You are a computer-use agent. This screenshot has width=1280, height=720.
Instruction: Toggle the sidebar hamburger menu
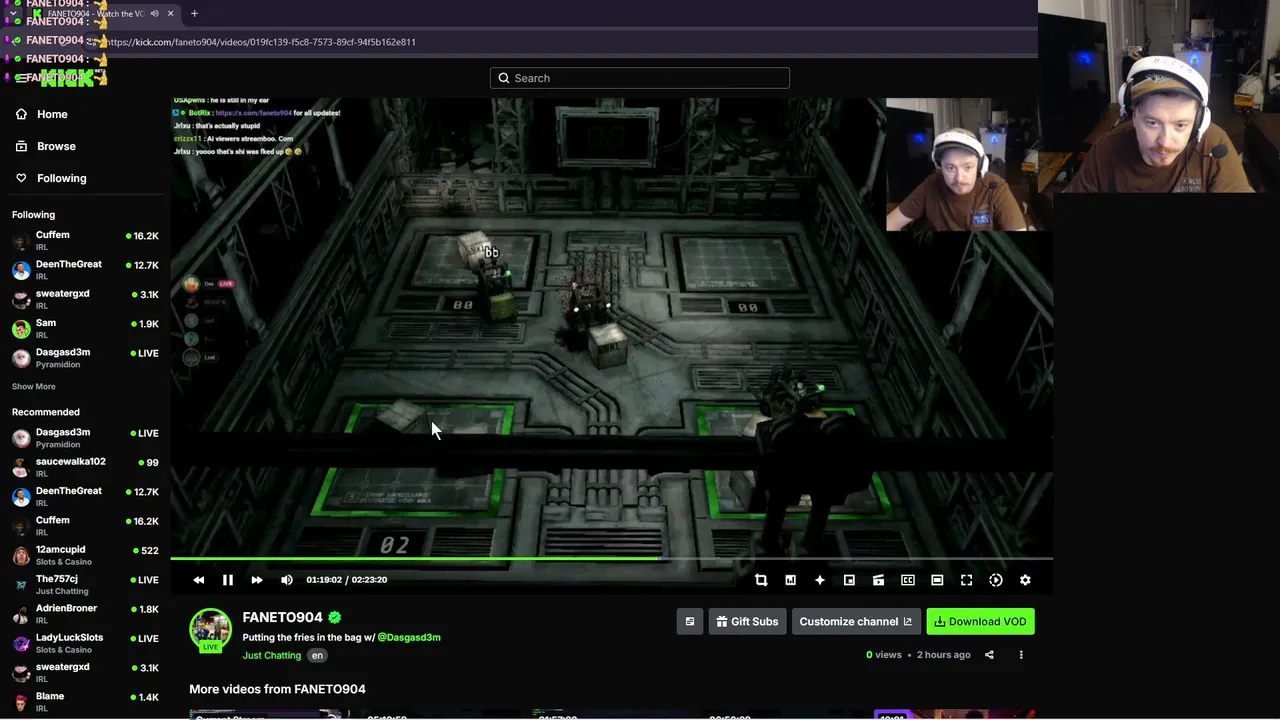coord(21,77)
